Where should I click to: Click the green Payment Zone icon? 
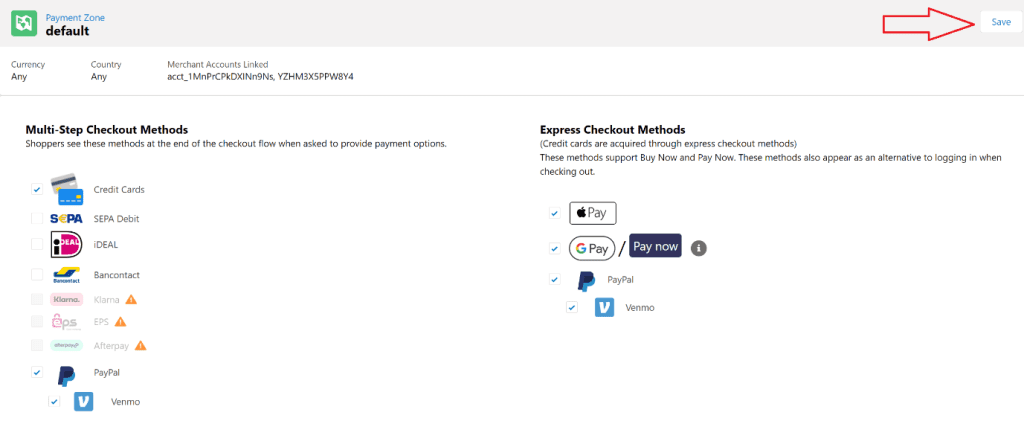24,23
